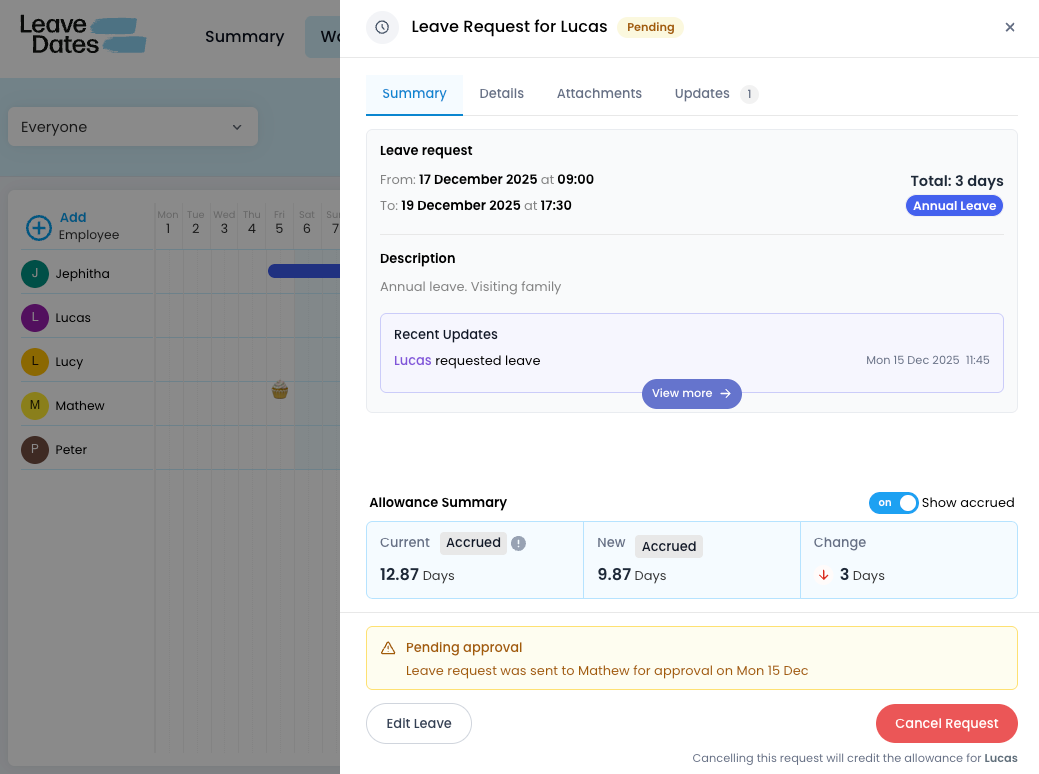1039x774 pixels.
Task: Click the Lucas link in Recent Updates
Action: coord(412,361)
